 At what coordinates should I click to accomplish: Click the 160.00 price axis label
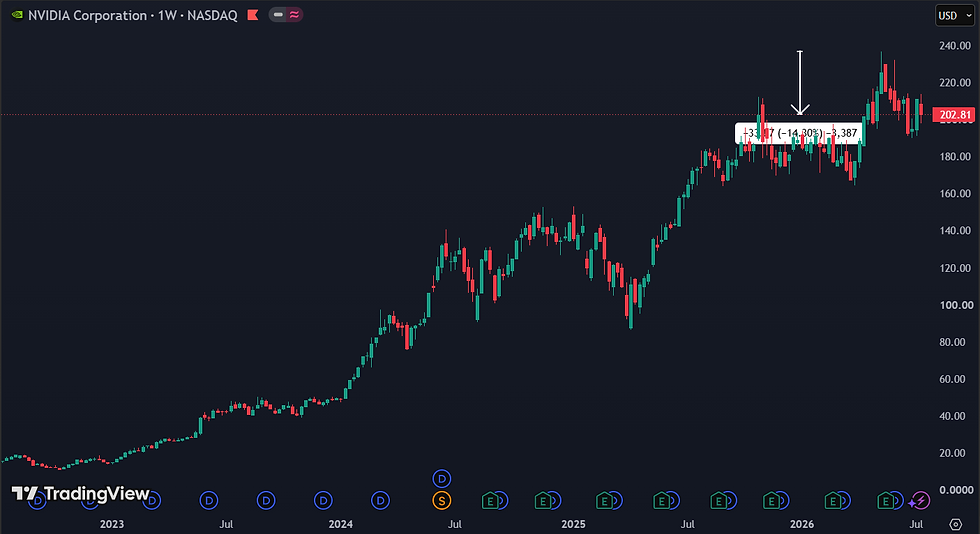click(955, 193)
